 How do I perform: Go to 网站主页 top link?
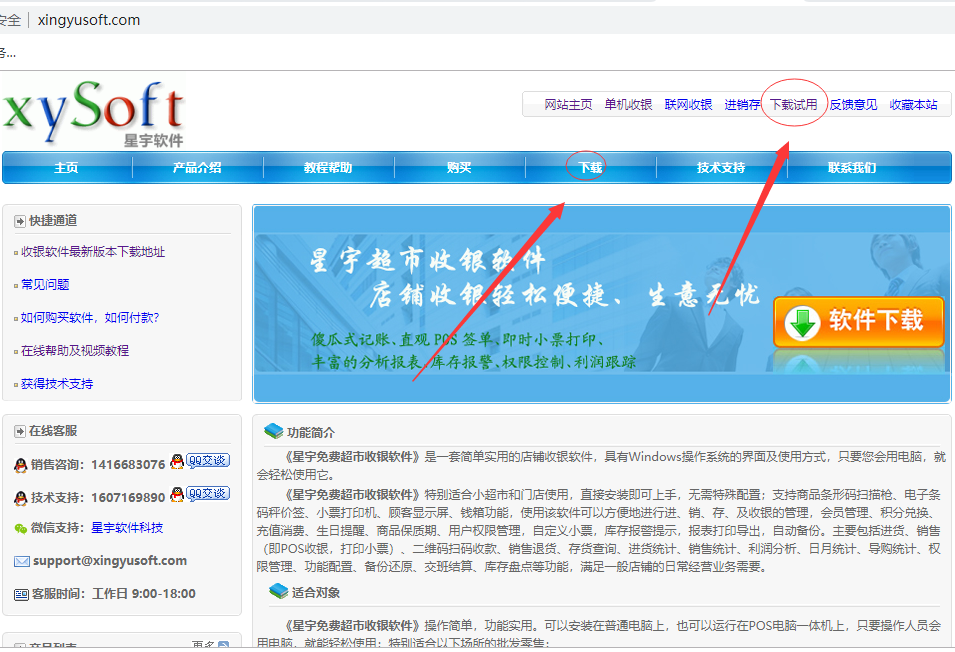[x=568, y=105]
